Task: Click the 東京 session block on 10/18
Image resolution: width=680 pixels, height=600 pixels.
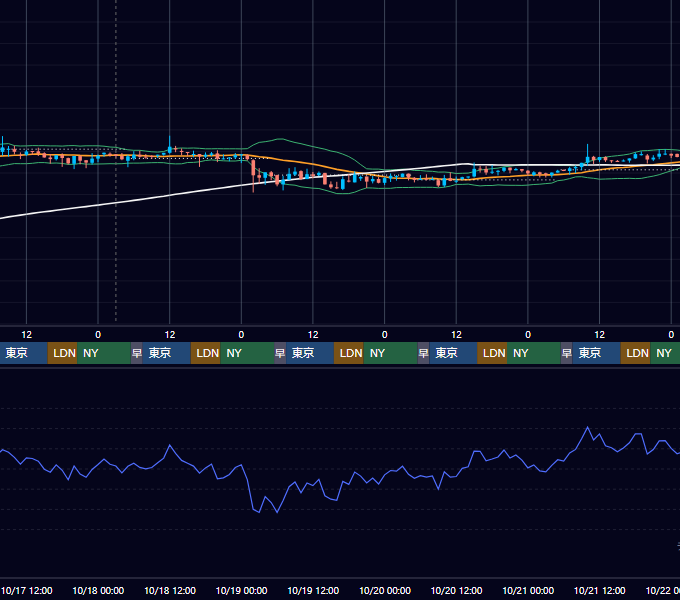Action: [x=166, y=353]
